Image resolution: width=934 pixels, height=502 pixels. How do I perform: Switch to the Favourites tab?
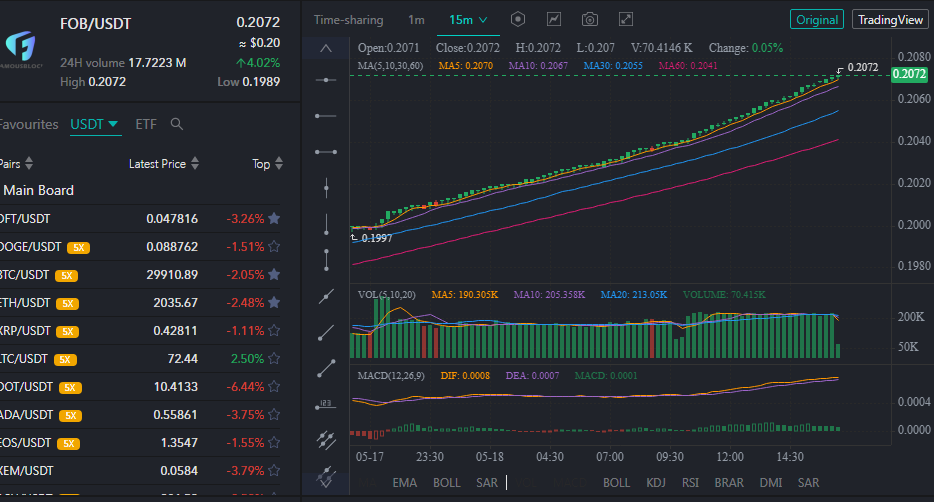(29, 124)
